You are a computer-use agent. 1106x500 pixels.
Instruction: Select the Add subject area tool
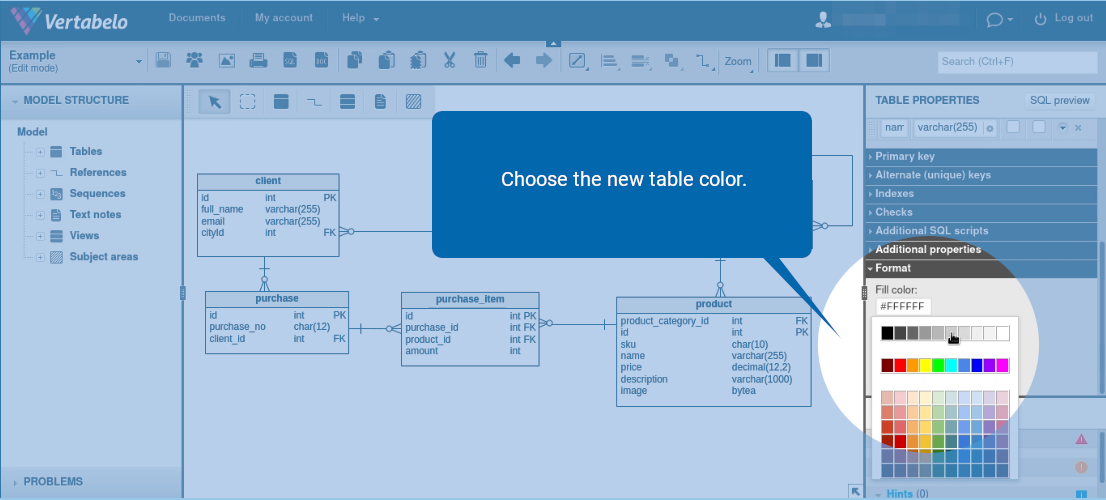click(x=413, y=102)
